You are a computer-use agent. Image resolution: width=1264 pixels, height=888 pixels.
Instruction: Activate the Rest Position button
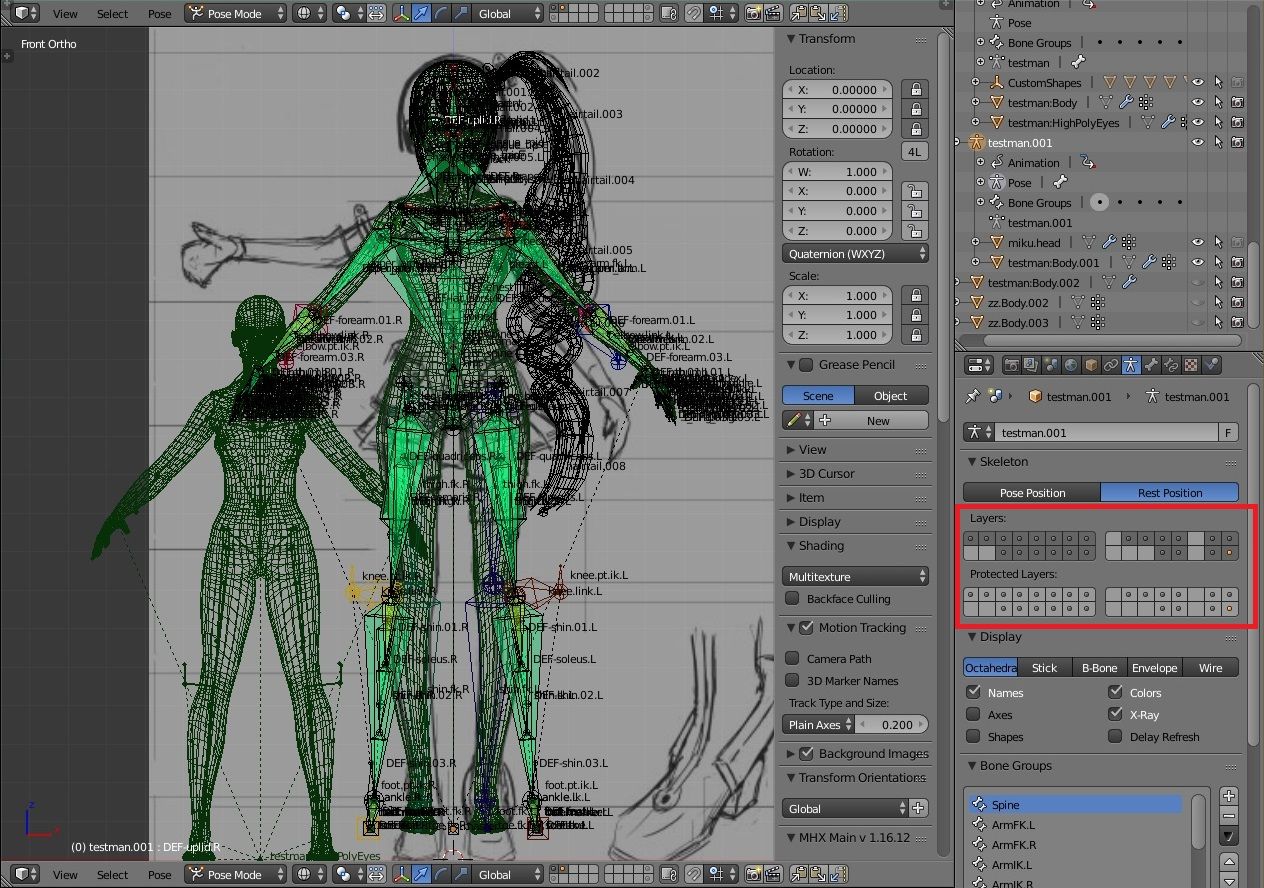pyautogui.click(x=1169, y=492)
